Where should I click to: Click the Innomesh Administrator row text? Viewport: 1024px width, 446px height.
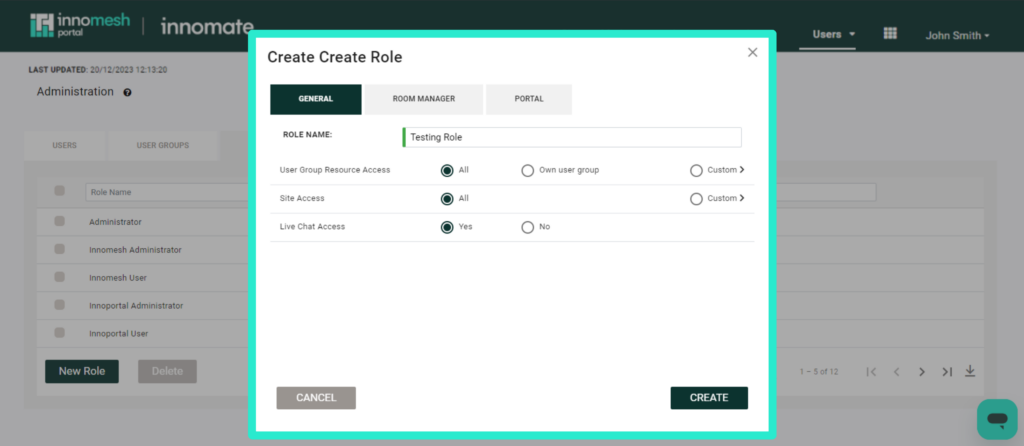(x=135, y=249)
